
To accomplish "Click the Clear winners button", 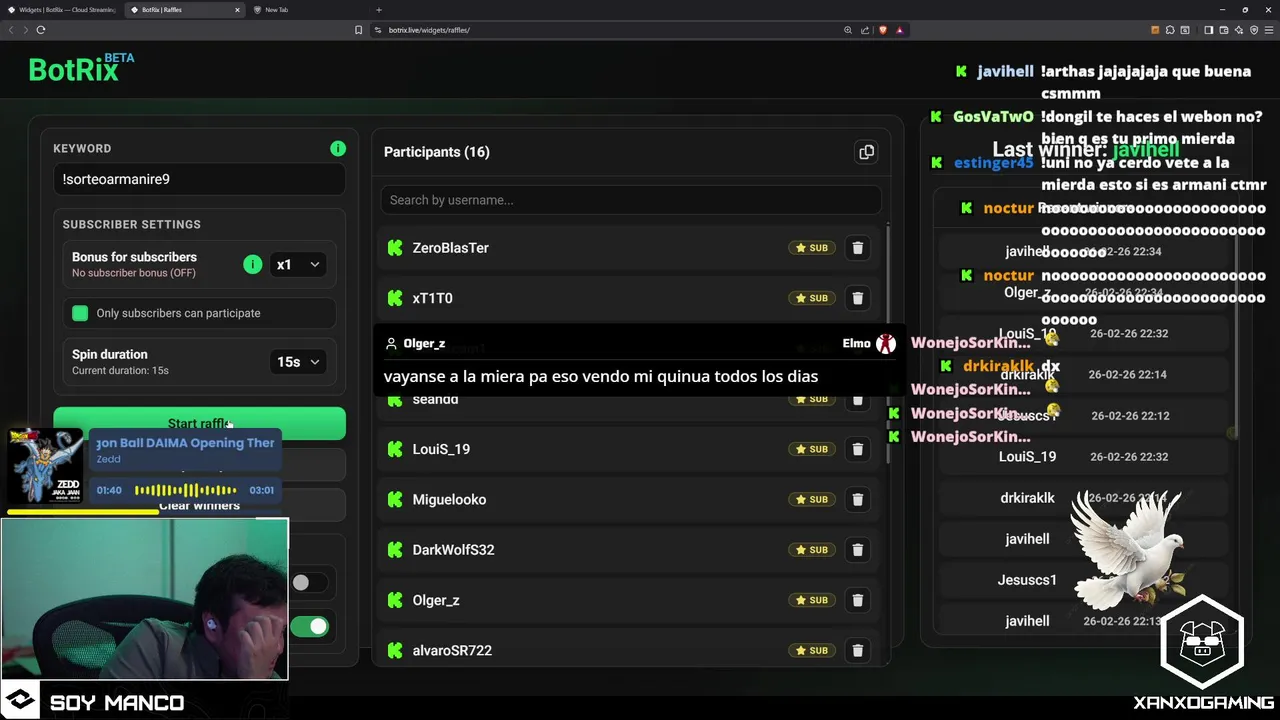I will 199,505.
